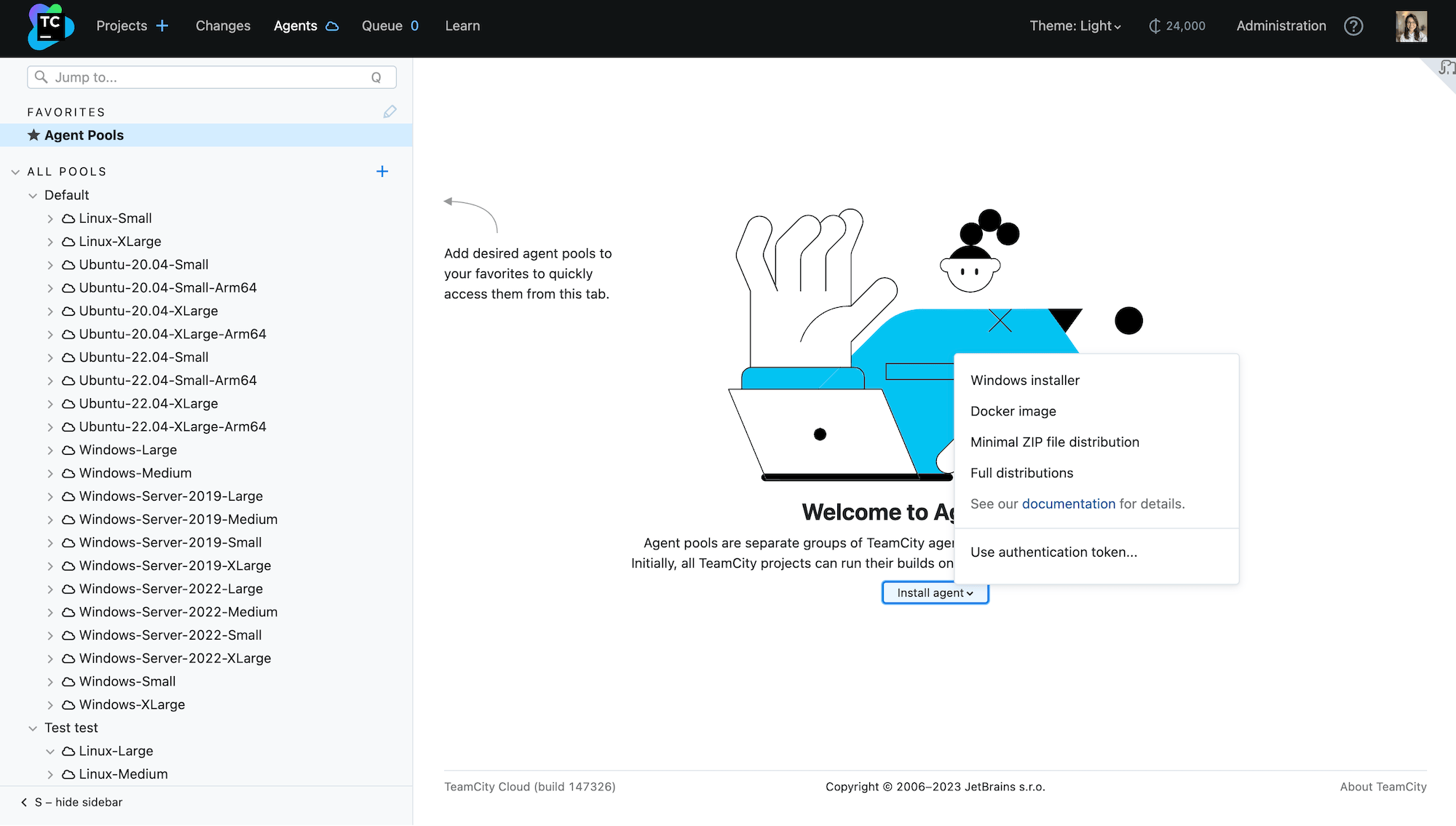Click the TeamCity logo icon

(50, 26)
